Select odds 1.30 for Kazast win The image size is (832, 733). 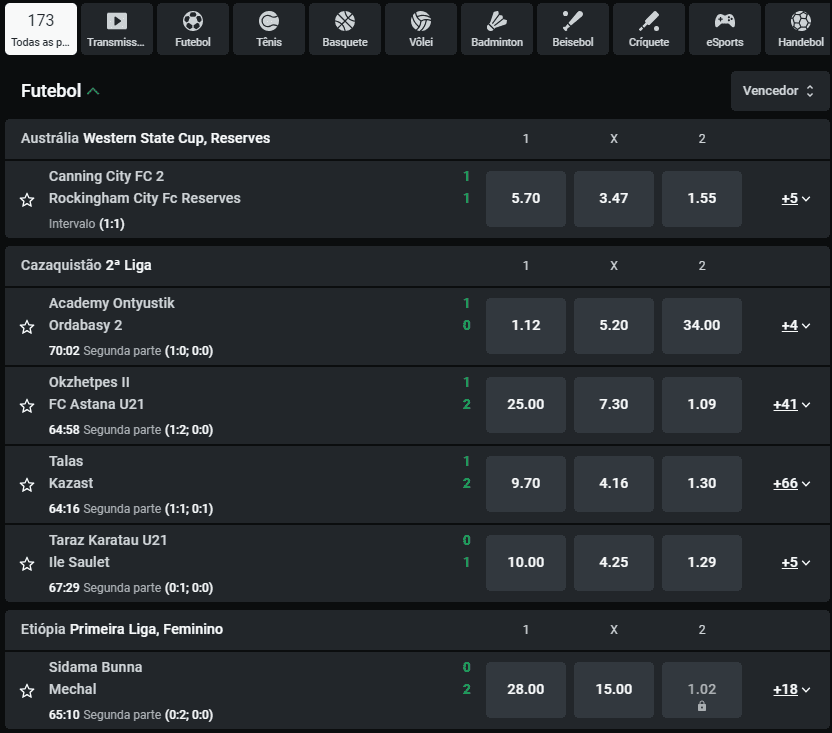click(x=701, y=484)
